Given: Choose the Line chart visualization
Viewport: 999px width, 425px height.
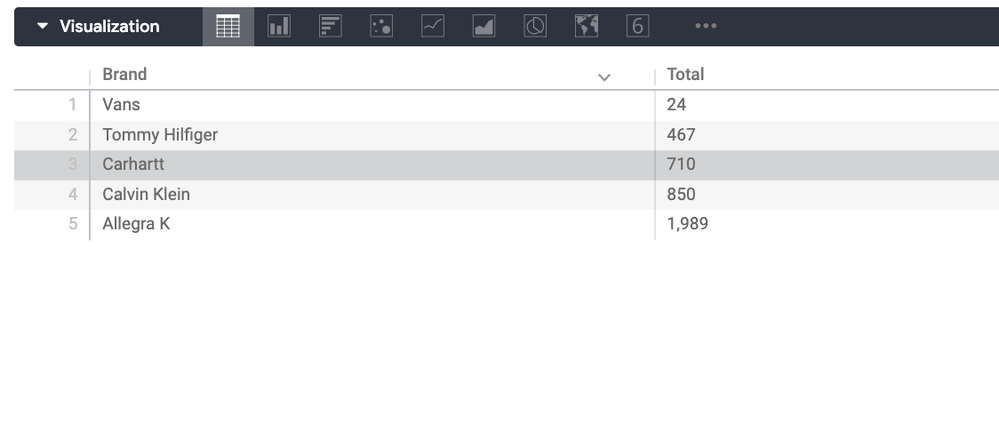Looking at the screenshot, I should click(x=433, y=26).
